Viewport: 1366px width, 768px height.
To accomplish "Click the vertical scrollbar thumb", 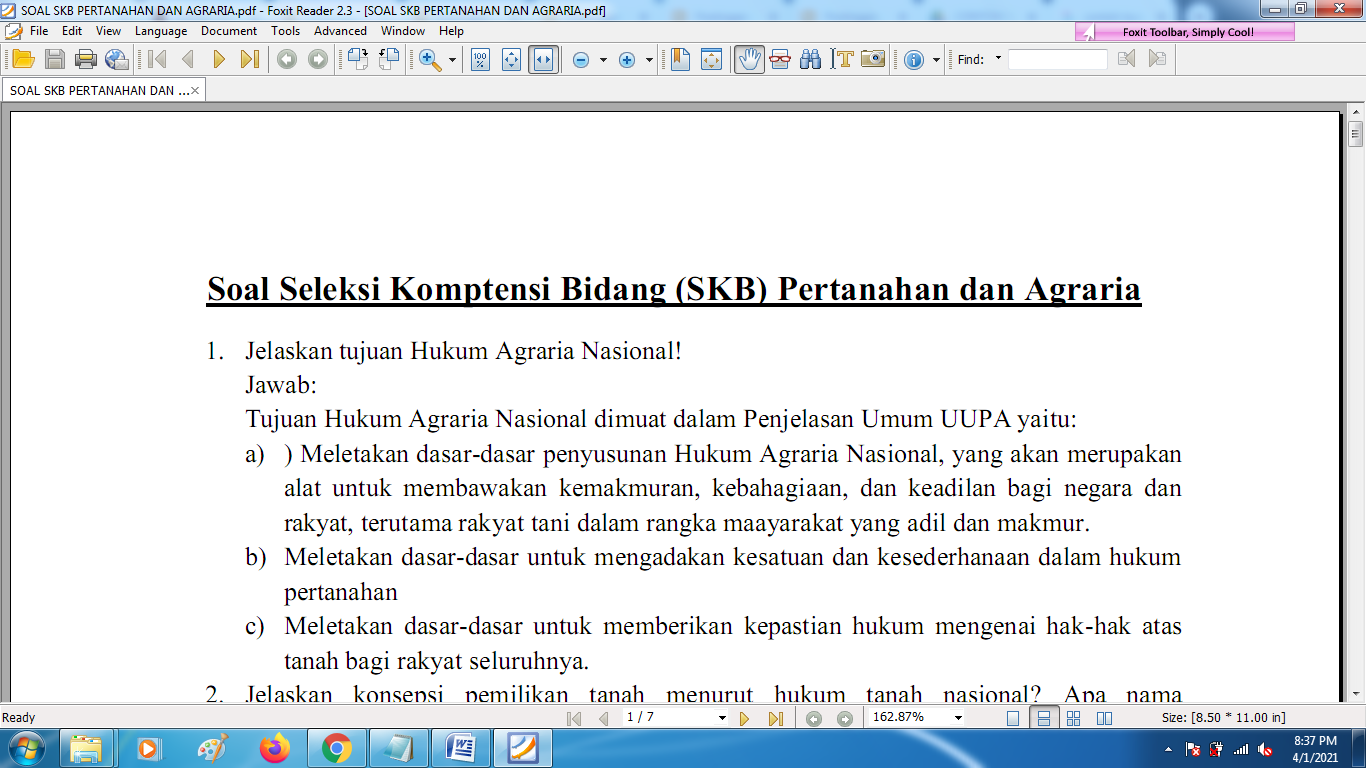I will pos(1357,135).
